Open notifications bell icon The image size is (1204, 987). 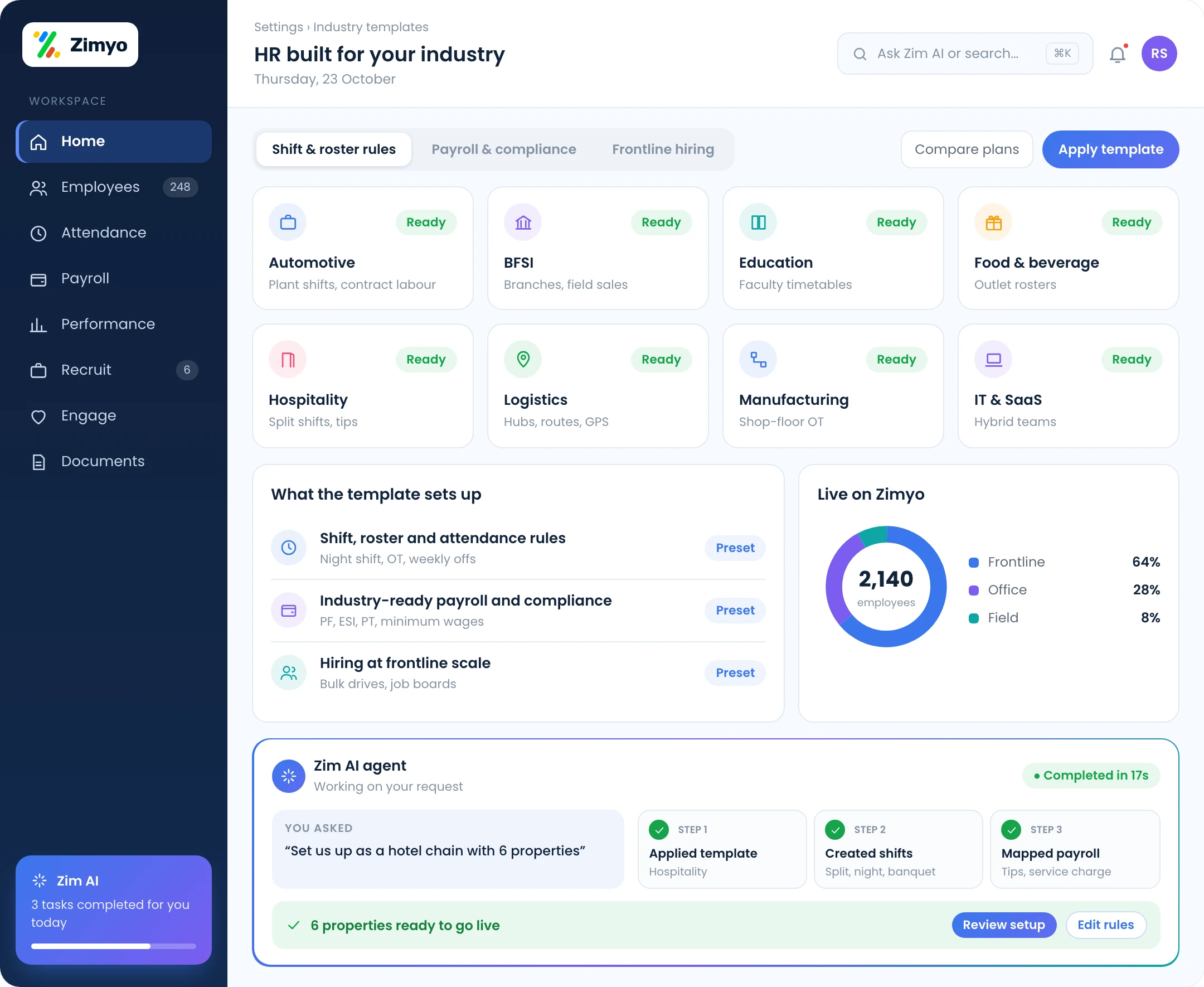click(x=1117, y=54)
